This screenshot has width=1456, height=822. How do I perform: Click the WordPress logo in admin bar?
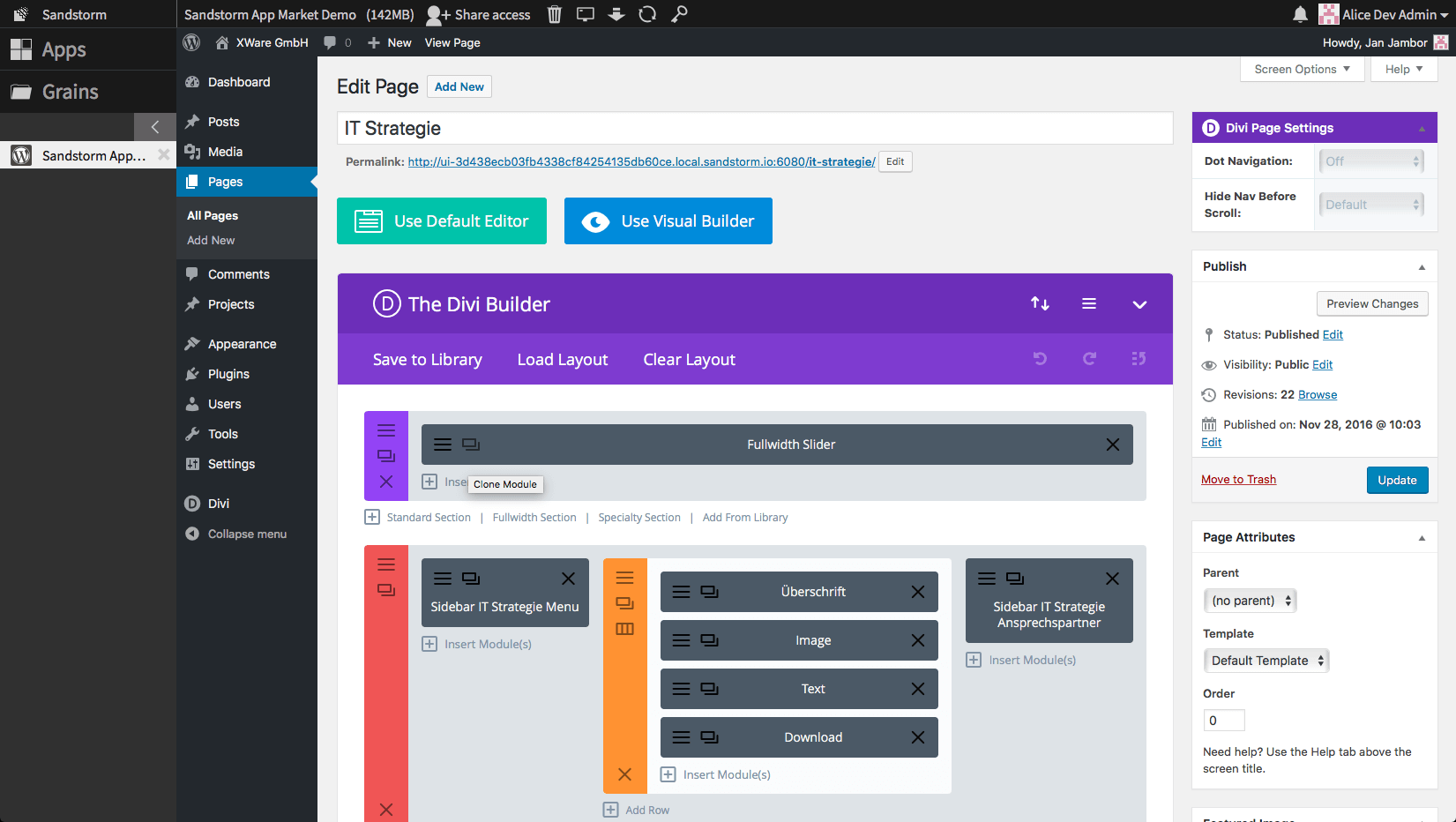(x=191, y=42)
